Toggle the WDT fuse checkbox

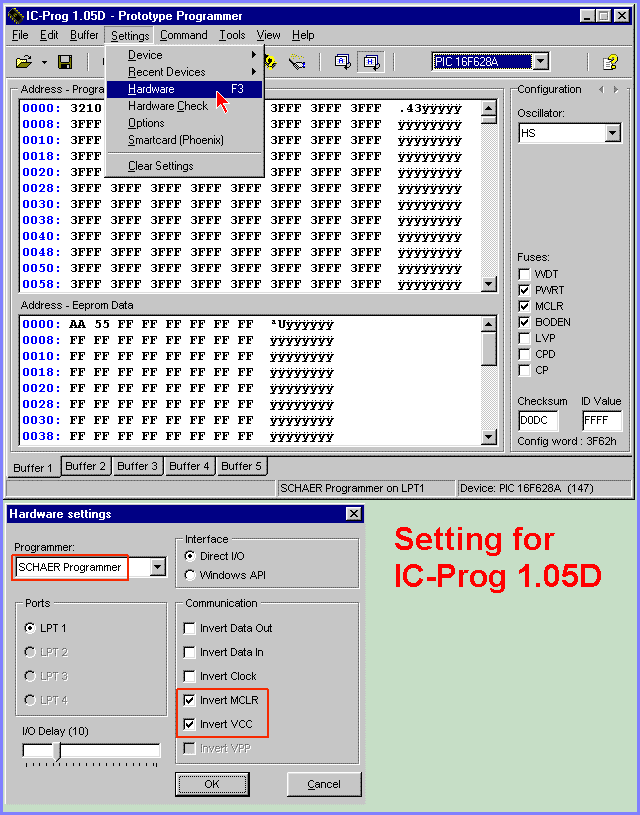point(525,274)
